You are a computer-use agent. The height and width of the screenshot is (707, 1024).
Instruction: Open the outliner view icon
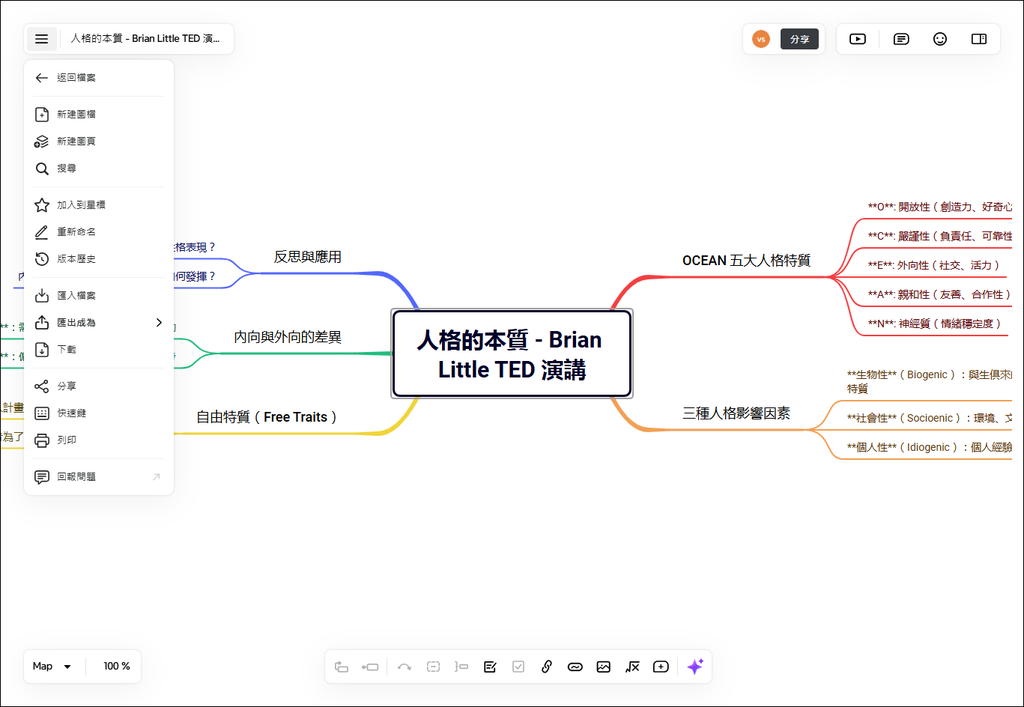[x=901, y=39]
